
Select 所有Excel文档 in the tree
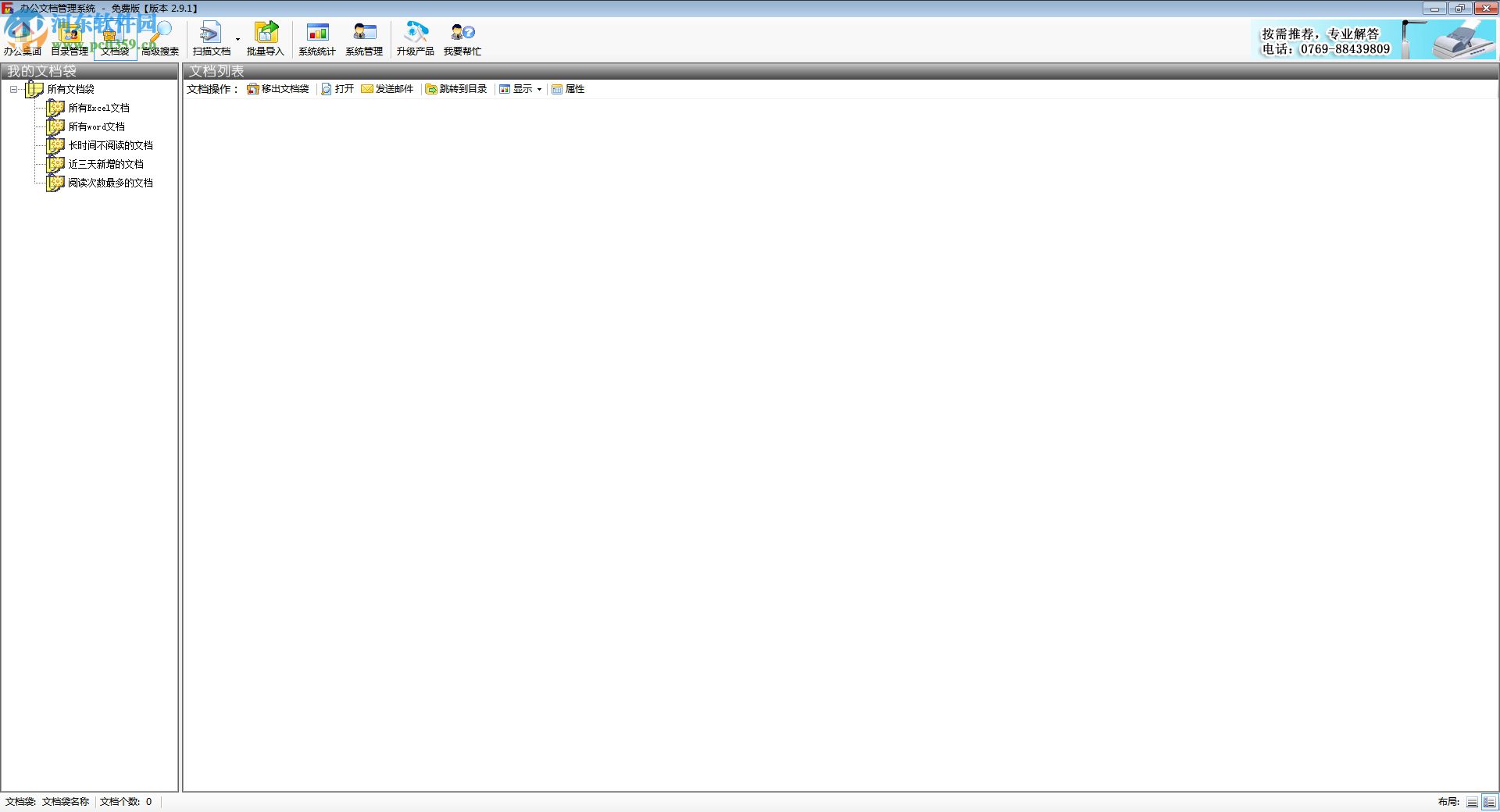pos(98,109)
